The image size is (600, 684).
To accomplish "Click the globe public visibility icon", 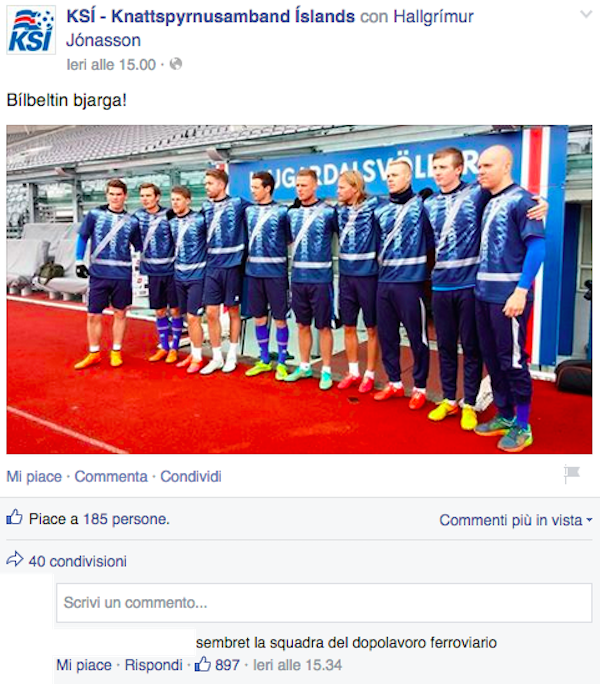I will click(176, 64).
